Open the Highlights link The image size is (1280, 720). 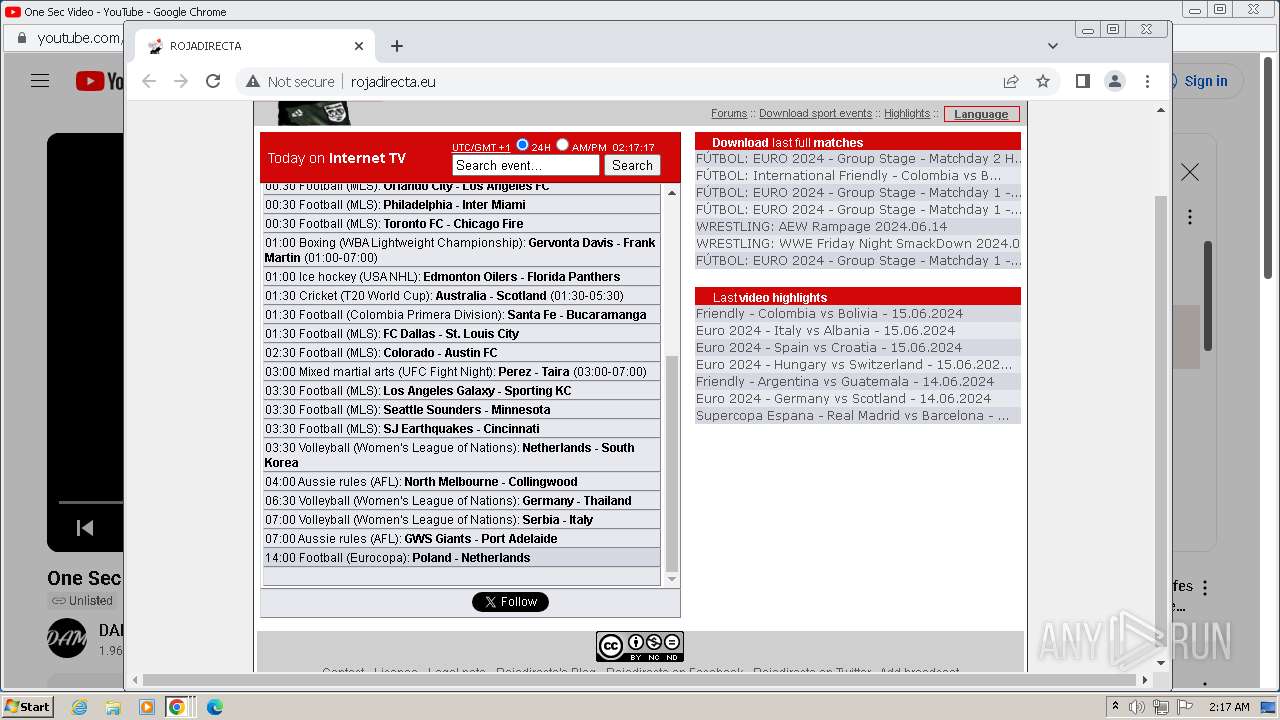tap(907, 113)
